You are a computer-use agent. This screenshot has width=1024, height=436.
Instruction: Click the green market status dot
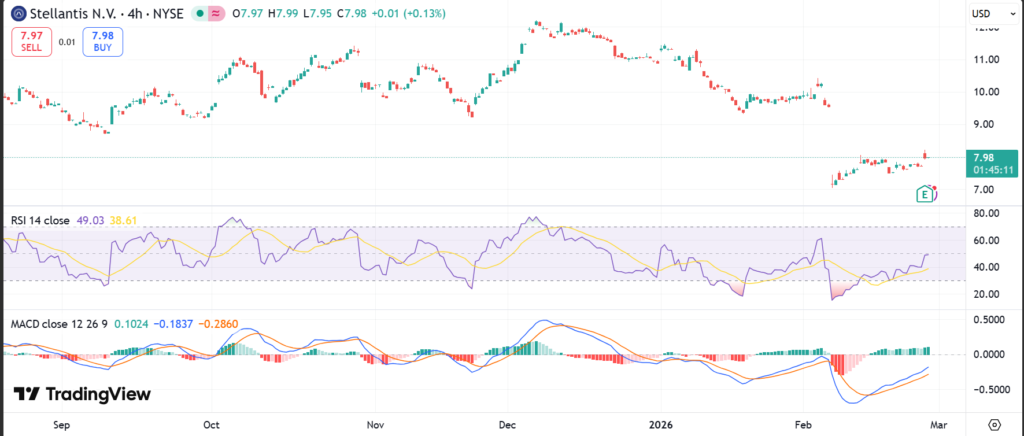pos(200,13)
